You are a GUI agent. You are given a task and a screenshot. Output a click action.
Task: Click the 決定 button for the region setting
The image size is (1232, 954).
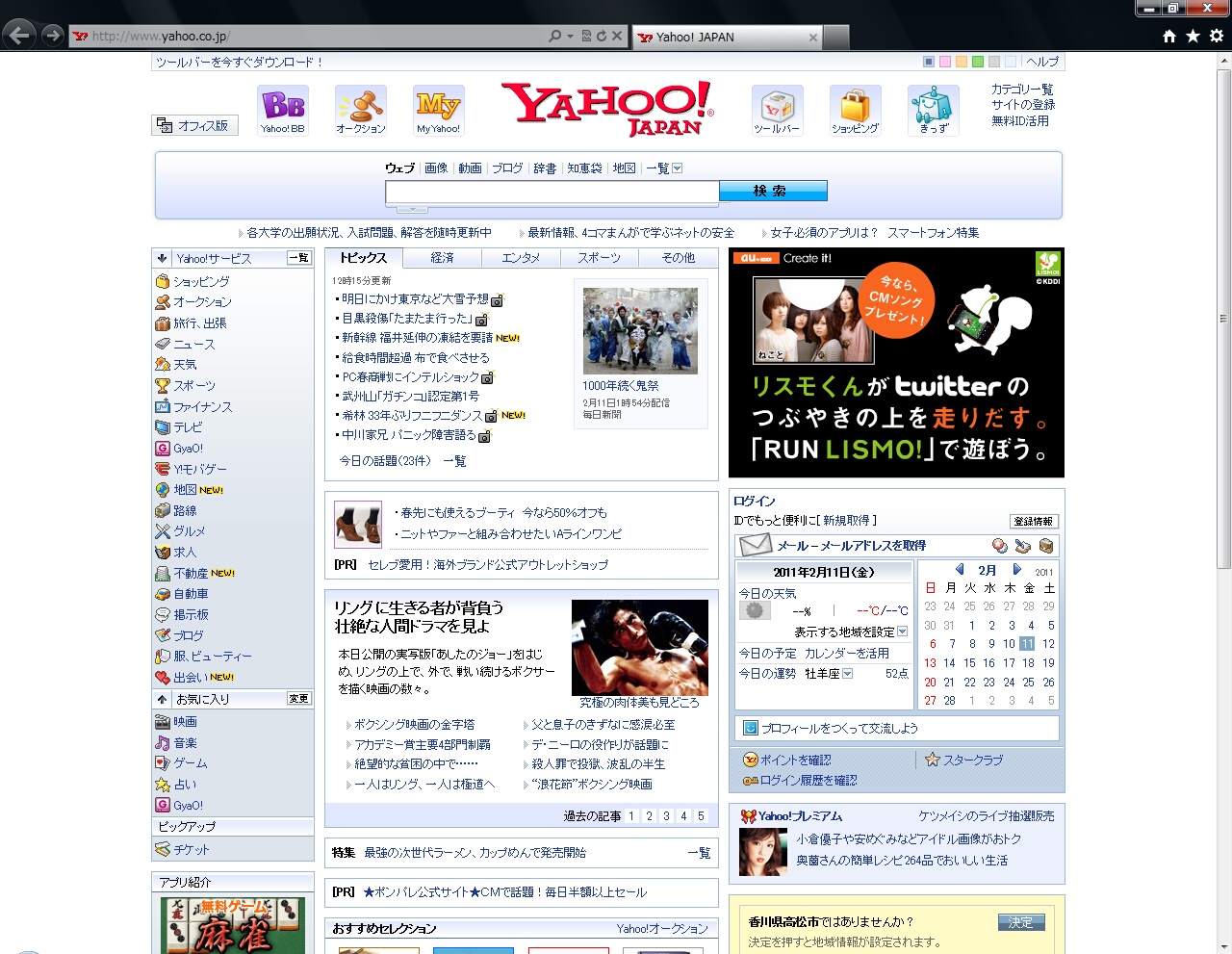coord(1021,922)
